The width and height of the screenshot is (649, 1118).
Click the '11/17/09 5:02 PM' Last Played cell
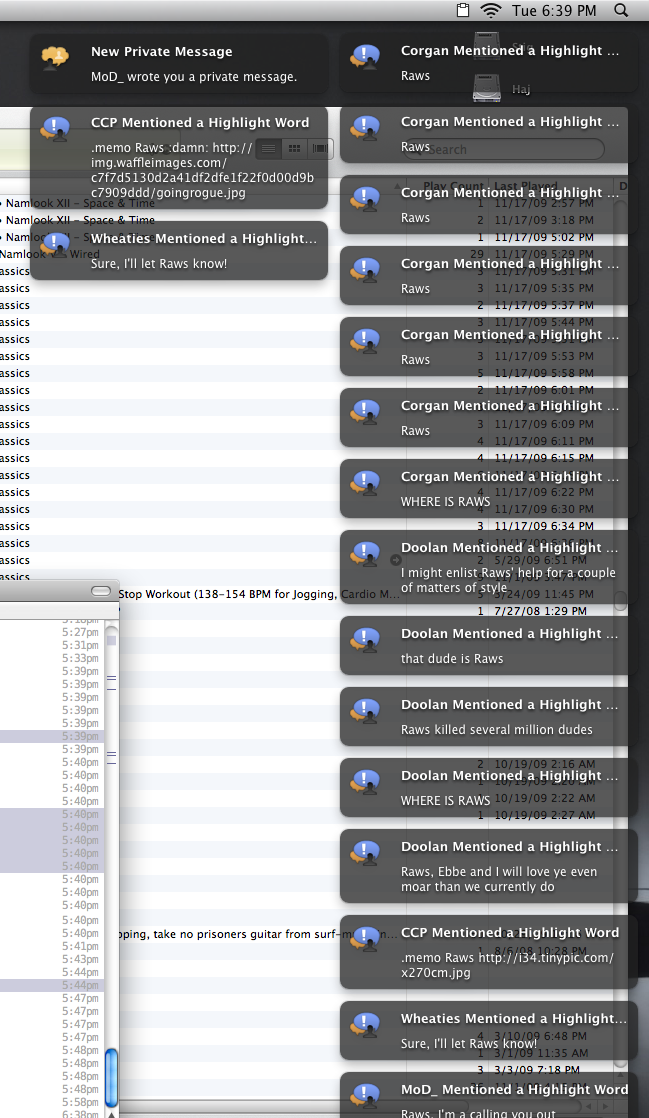tap(544, 237)
